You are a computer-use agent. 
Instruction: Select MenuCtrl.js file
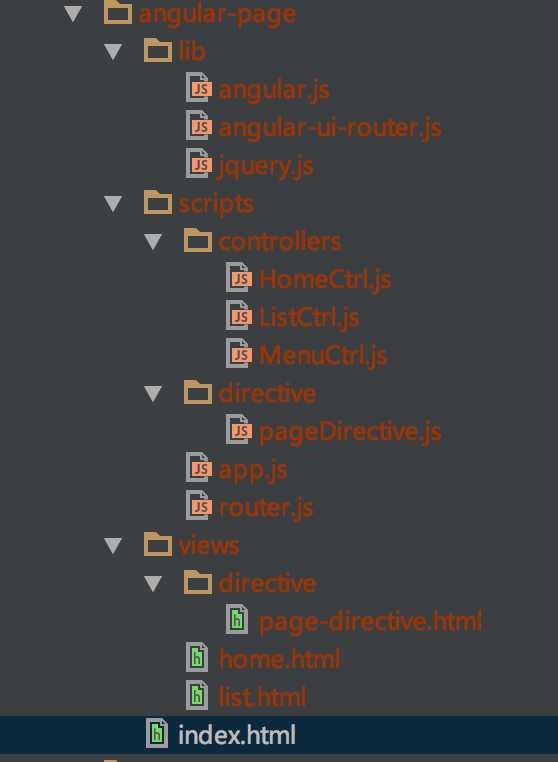(x=323, y=355)
